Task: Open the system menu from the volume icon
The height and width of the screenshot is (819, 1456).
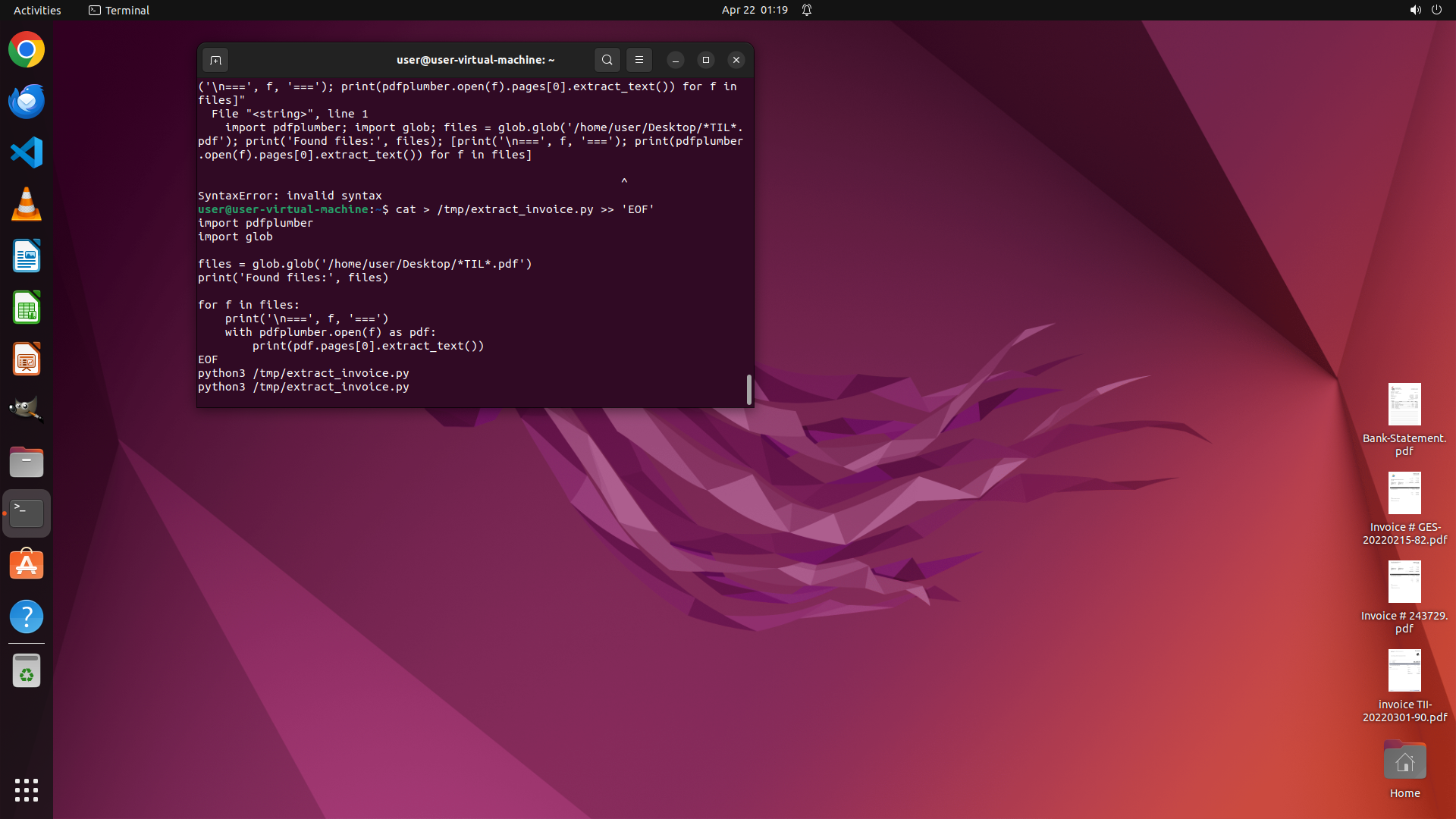Action: 1415,10
